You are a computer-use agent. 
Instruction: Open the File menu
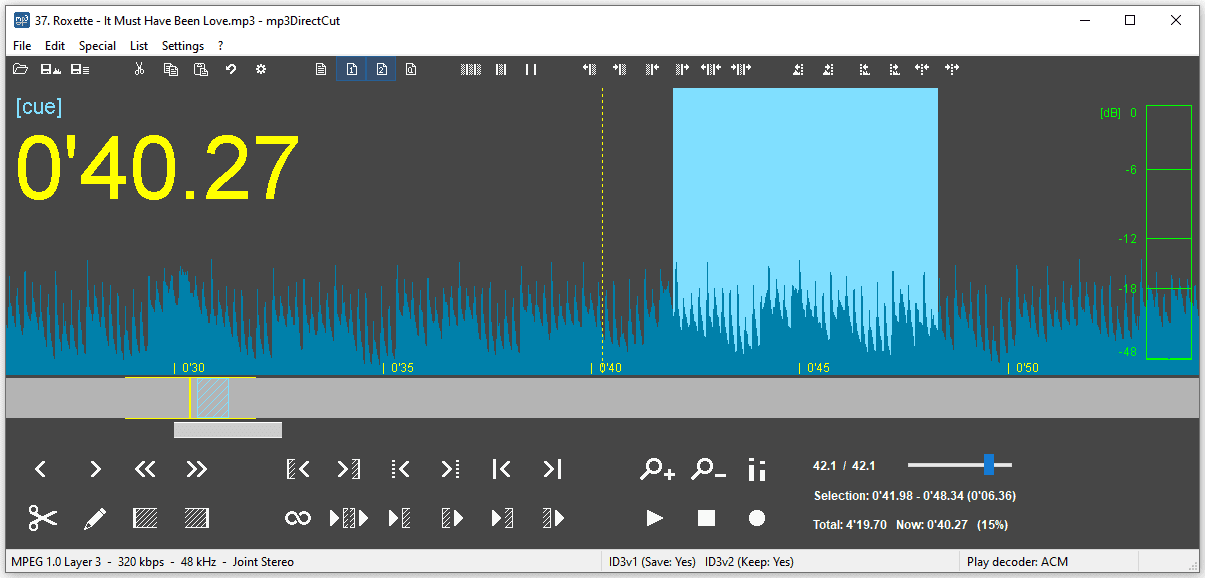22,46
